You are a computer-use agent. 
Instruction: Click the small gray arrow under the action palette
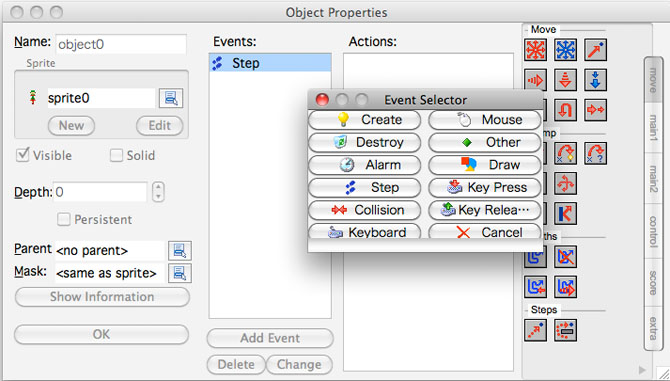tap(642, 369)
